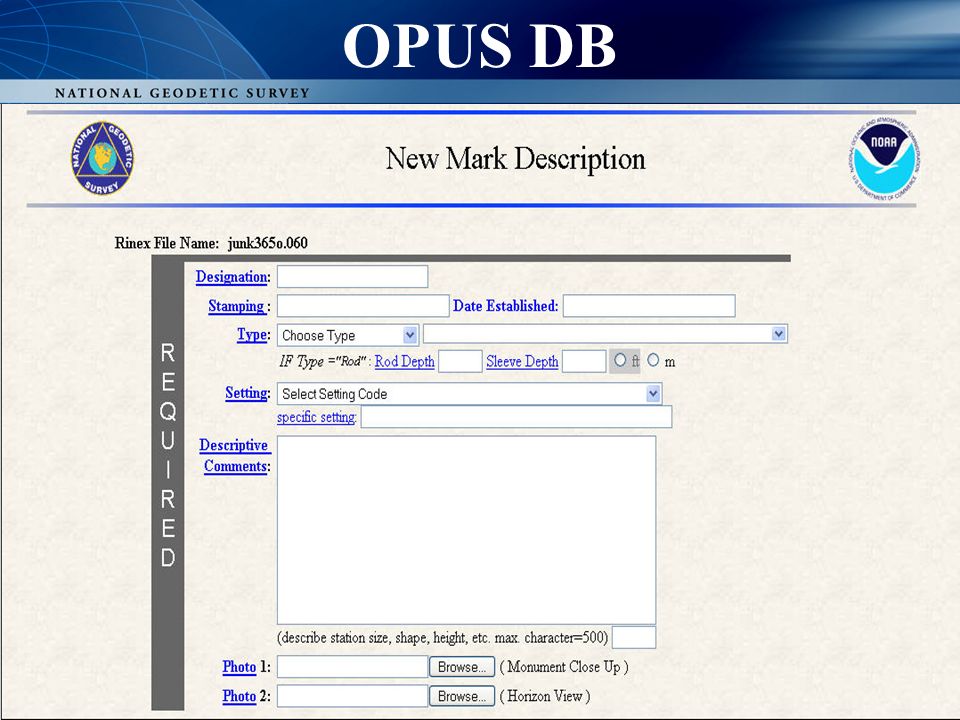Click the IF Type ="Rod" note
This screenshot has height=720, width=960.
click(x=323, y=361)
